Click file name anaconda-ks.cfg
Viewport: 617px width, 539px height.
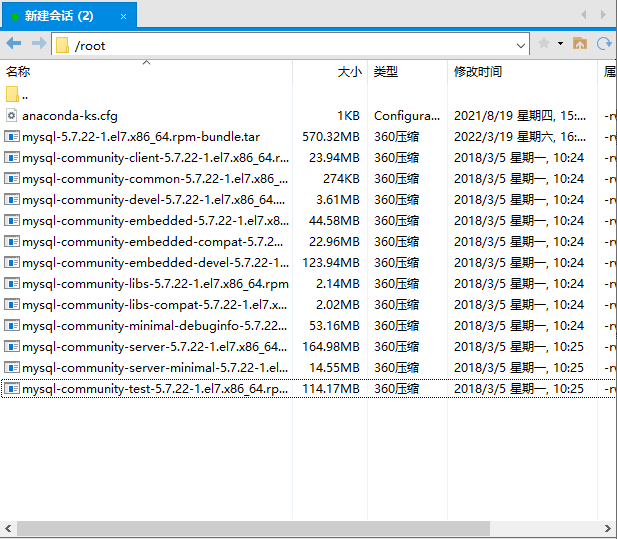pyautogui.click(x=70, y=116)
